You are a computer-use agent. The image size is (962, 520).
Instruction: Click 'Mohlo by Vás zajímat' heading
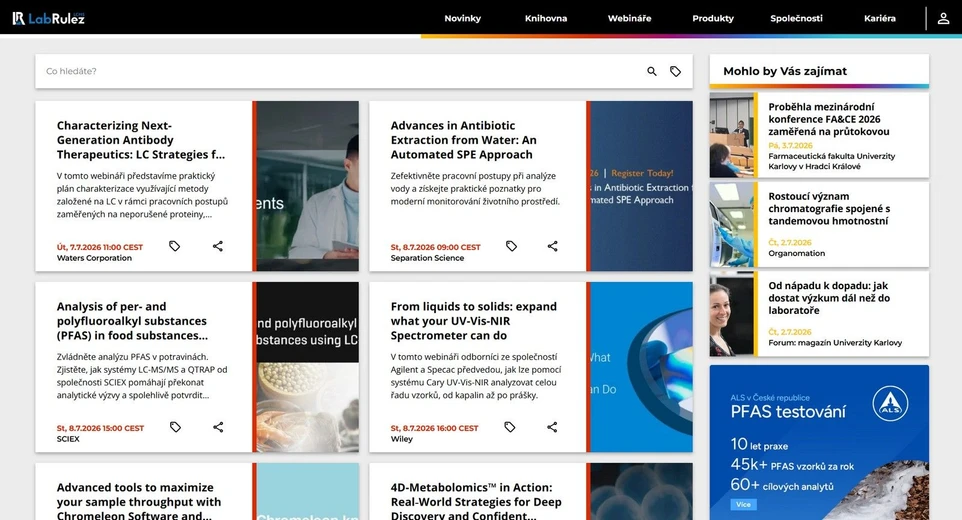[785, 71]
